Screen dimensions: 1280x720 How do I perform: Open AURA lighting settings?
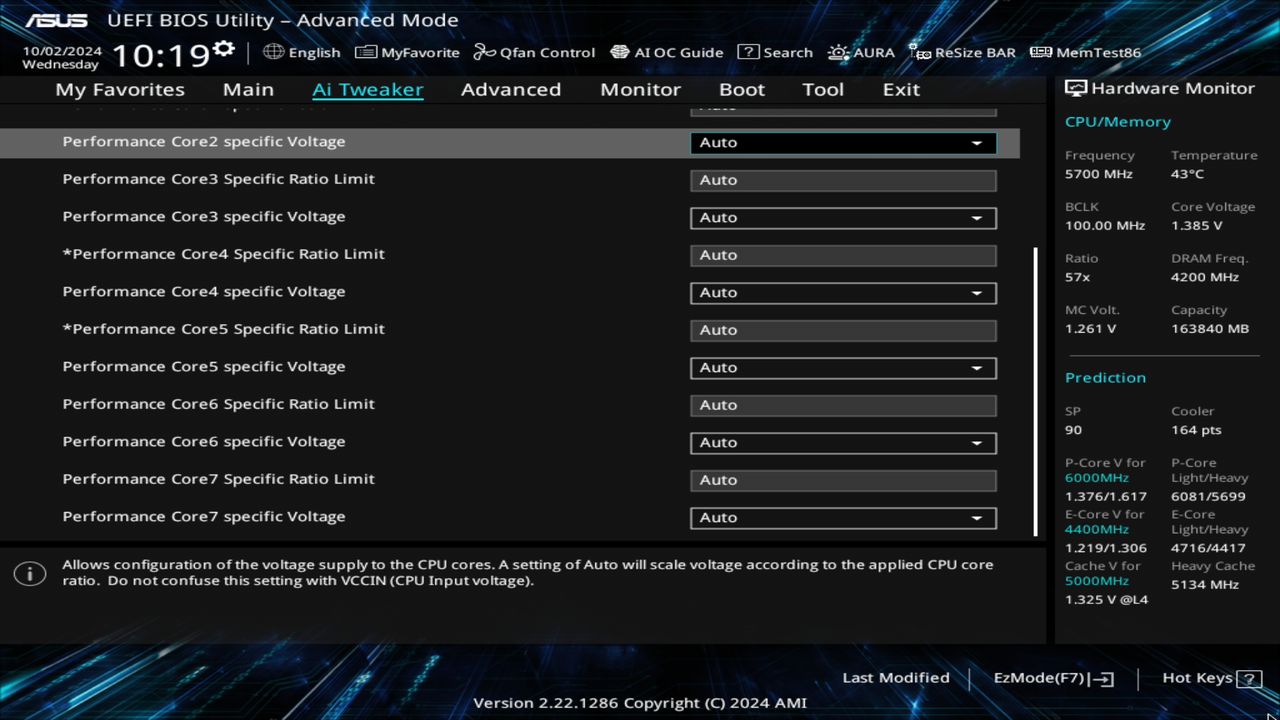pyautogui.click(x=861, y=52)
